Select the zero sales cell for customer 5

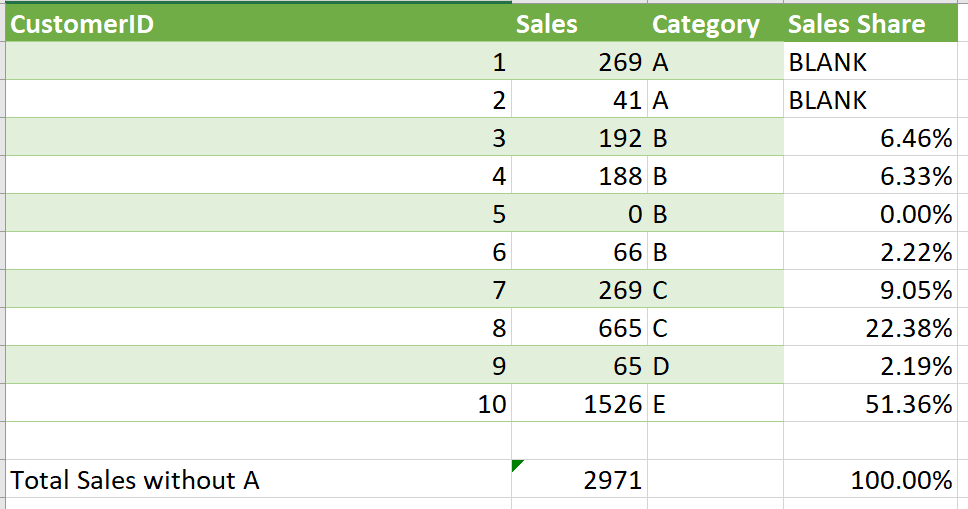[x=580, y=214]
